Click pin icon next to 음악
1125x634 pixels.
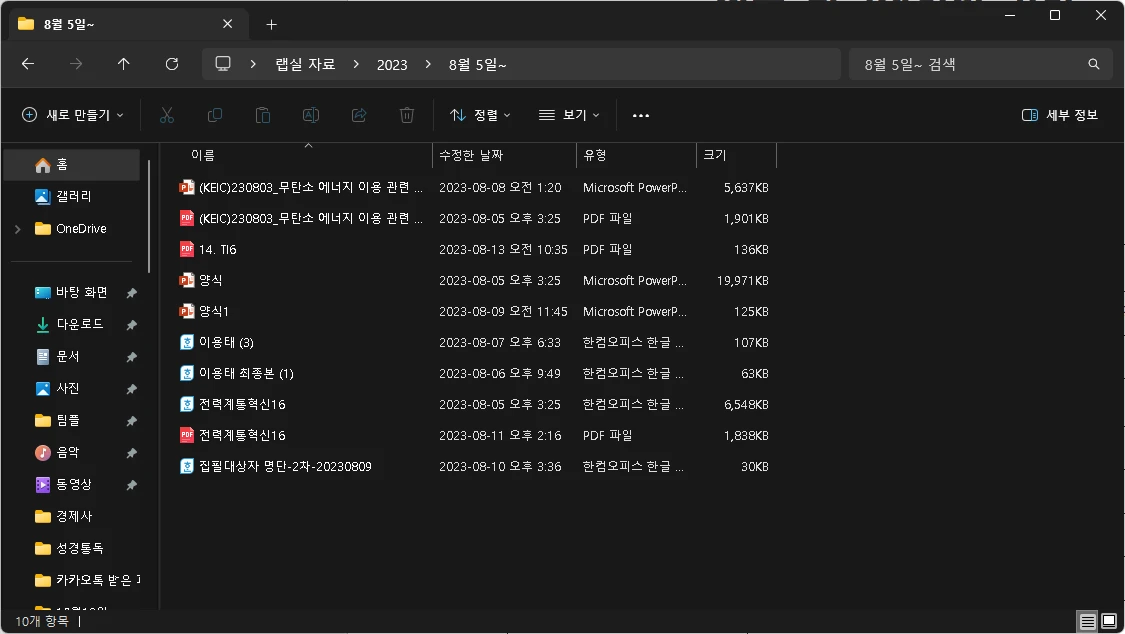click(131, 453)
